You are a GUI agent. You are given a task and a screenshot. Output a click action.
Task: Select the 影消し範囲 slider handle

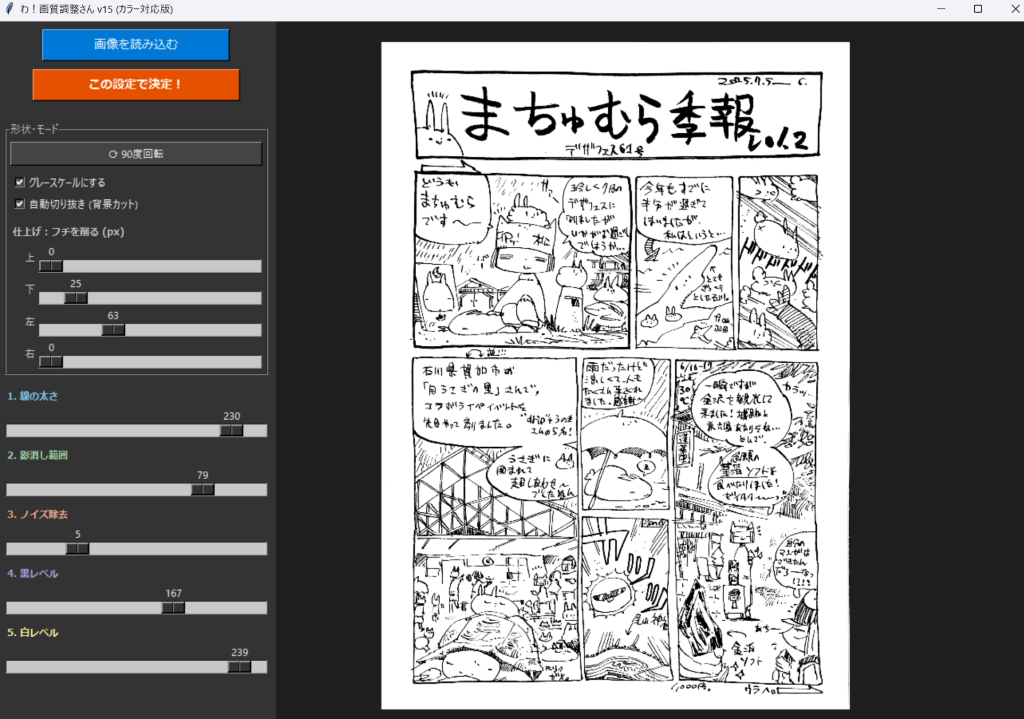(x=203, y=490)
